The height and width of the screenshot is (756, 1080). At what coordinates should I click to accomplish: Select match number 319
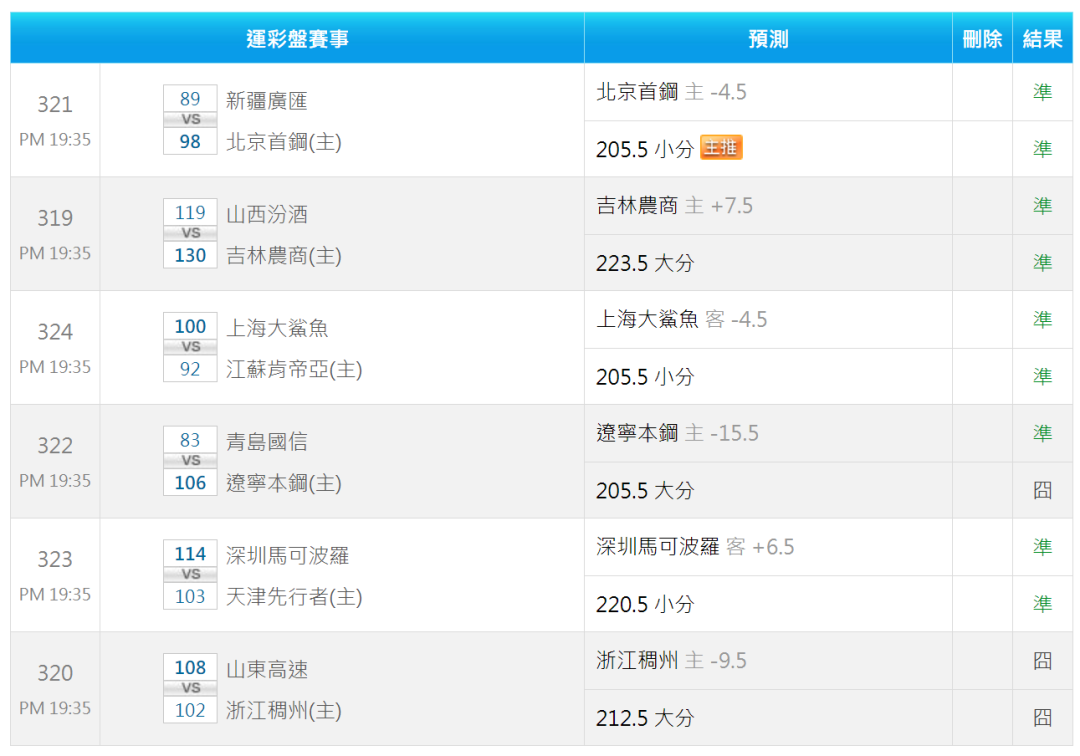point(55,218)
